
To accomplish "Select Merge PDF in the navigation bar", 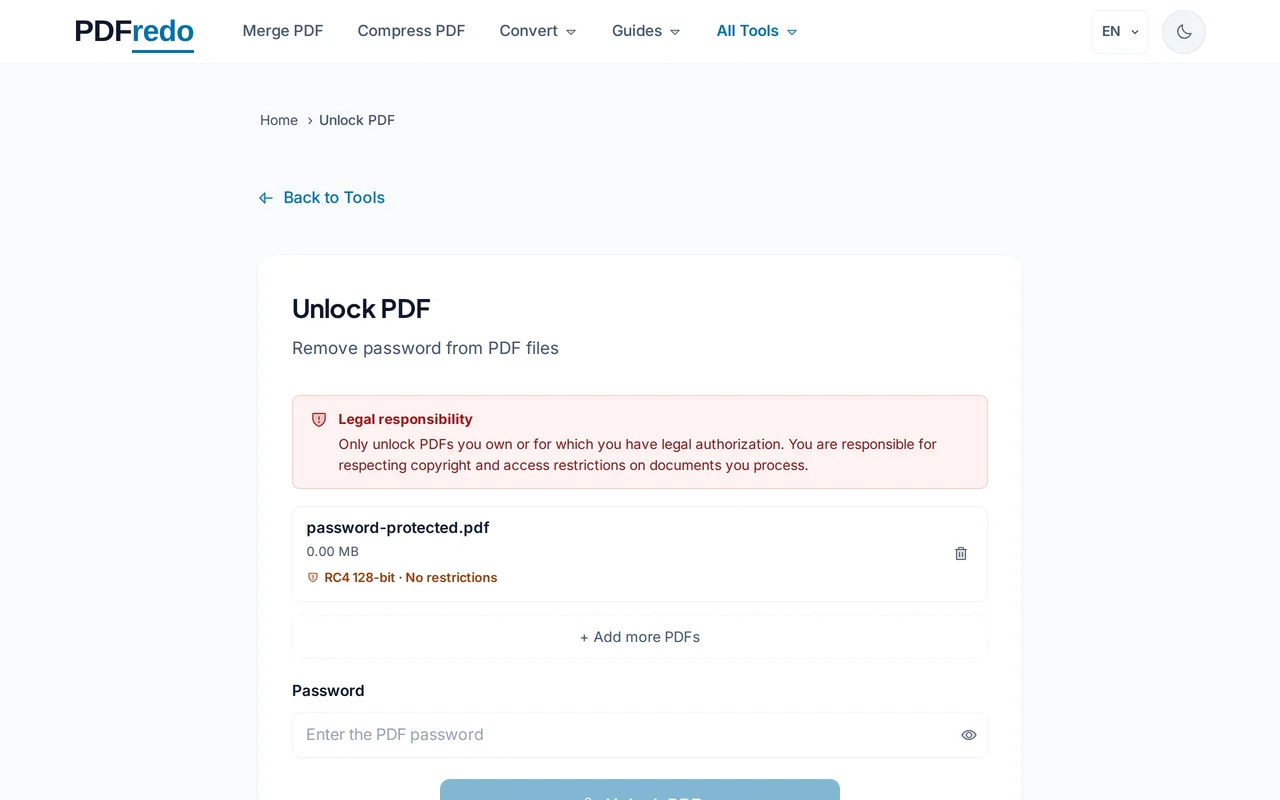I will point(283,31).
